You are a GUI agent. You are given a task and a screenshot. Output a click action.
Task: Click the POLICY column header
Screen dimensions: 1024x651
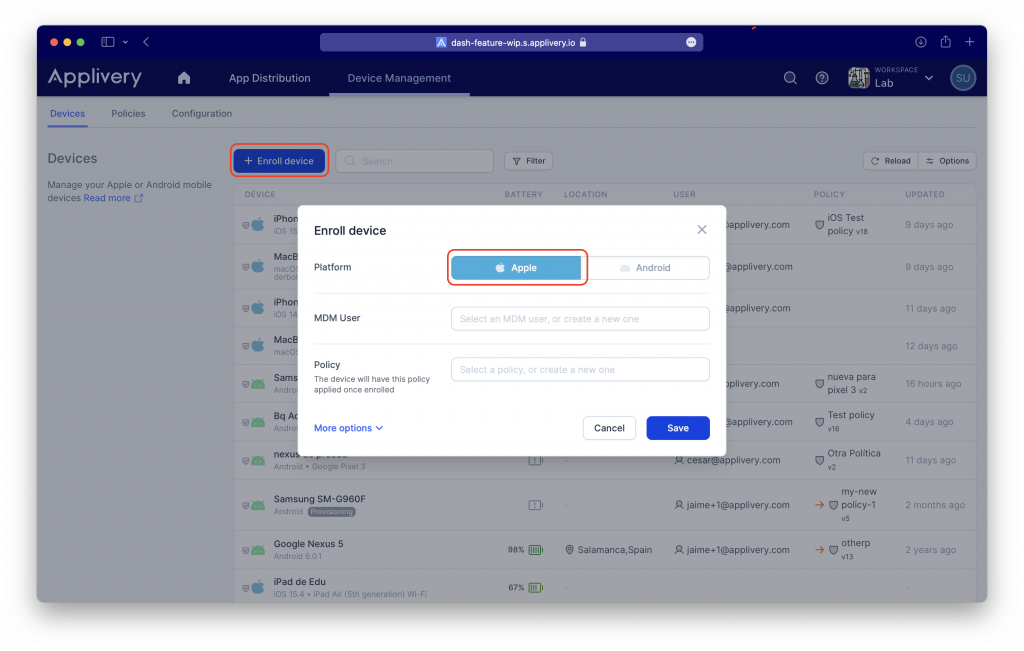(829, 195)
